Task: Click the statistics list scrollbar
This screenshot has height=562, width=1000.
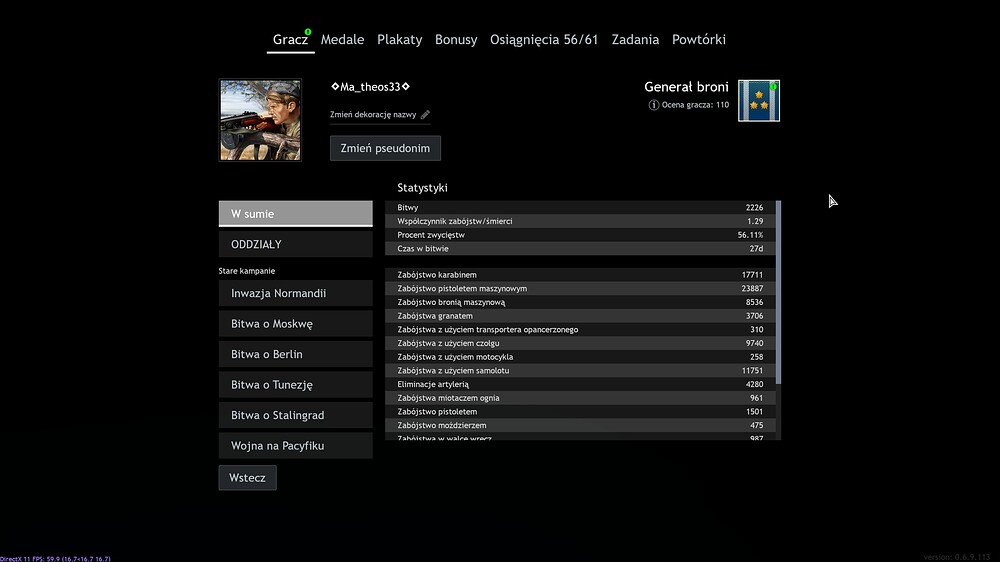Action: 778,292
